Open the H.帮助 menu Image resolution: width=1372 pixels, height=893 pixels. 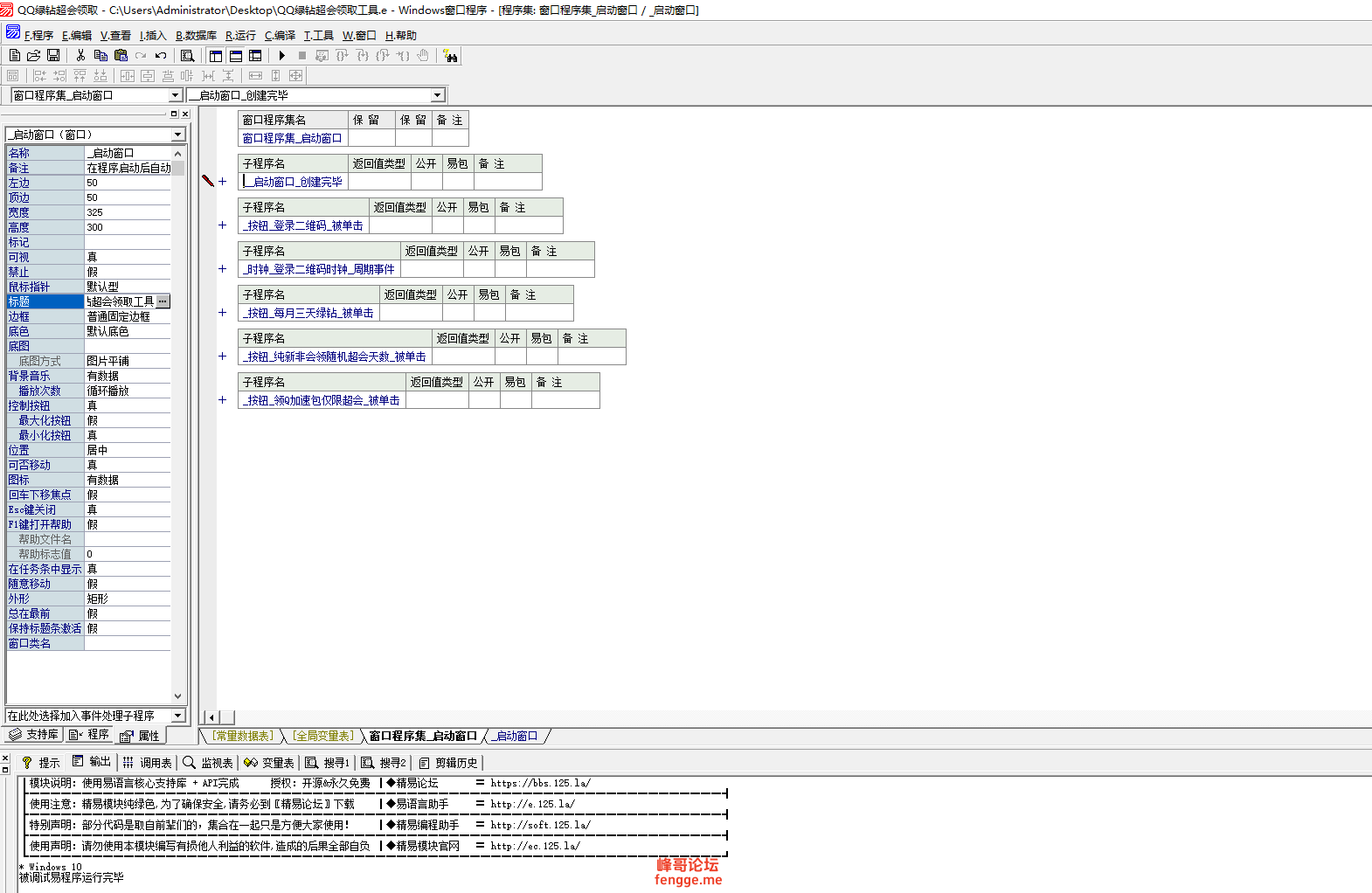401,36
